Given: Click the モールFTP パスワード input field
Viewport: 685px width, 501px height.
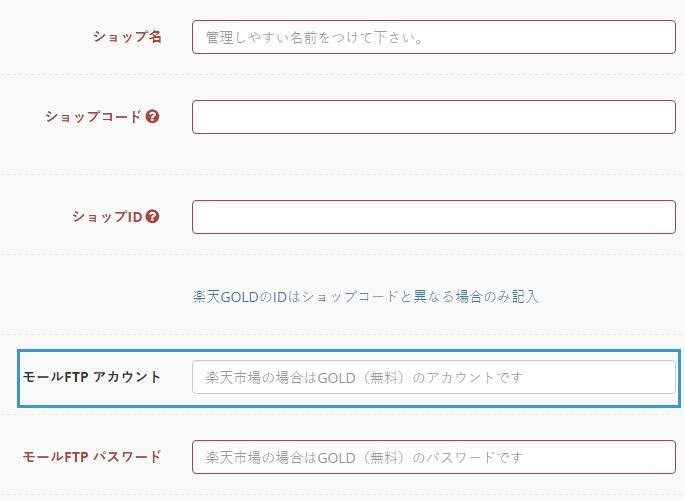Looking at the screenshot, I should [434, 457].
